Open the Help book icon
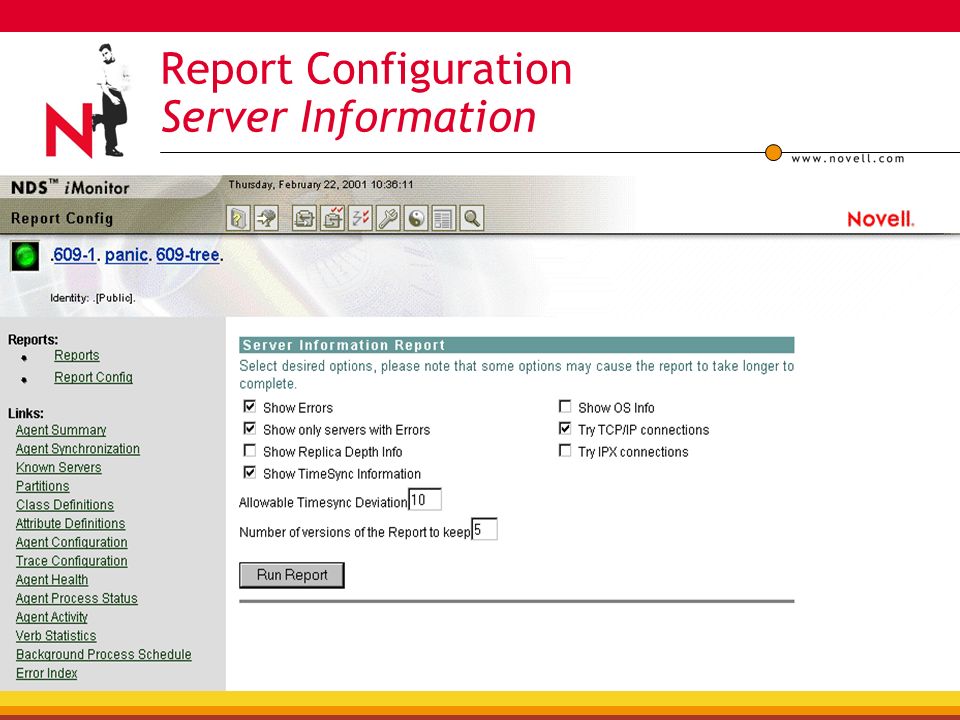Image resolution: width=960 pixels, height=720 pixels. pos(238,218)
